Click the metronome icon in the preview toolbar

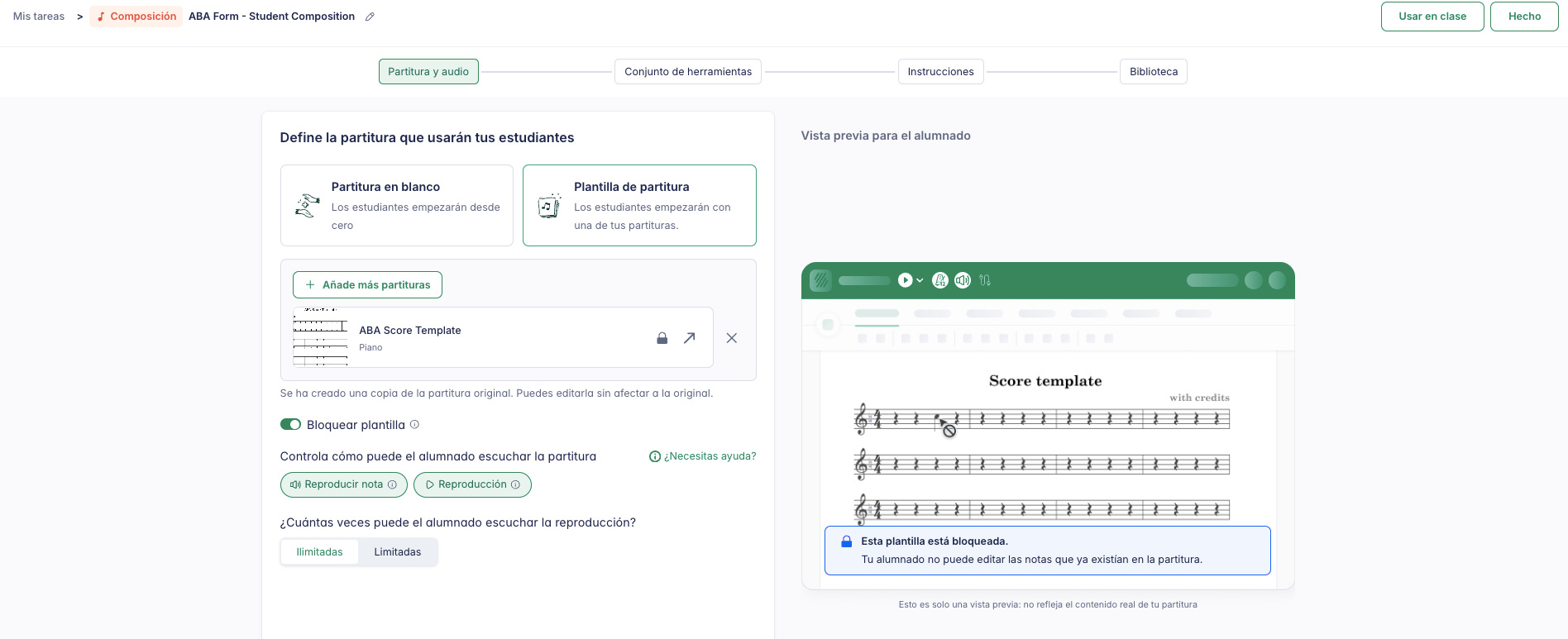coord(939,280)
